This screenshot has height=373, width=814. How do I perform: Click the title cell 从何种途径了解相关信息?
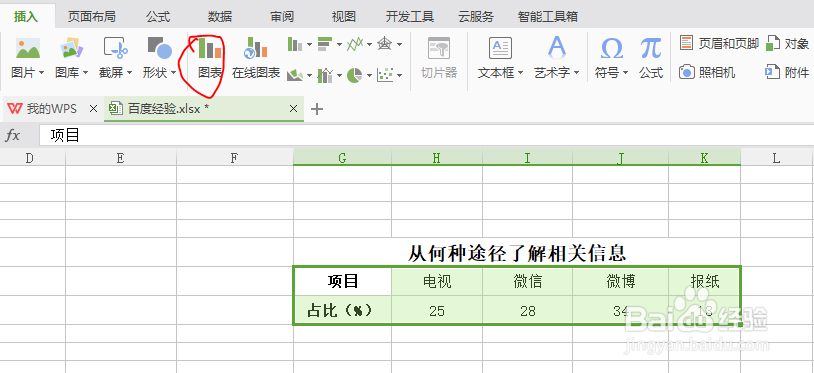tap(517, 253)
